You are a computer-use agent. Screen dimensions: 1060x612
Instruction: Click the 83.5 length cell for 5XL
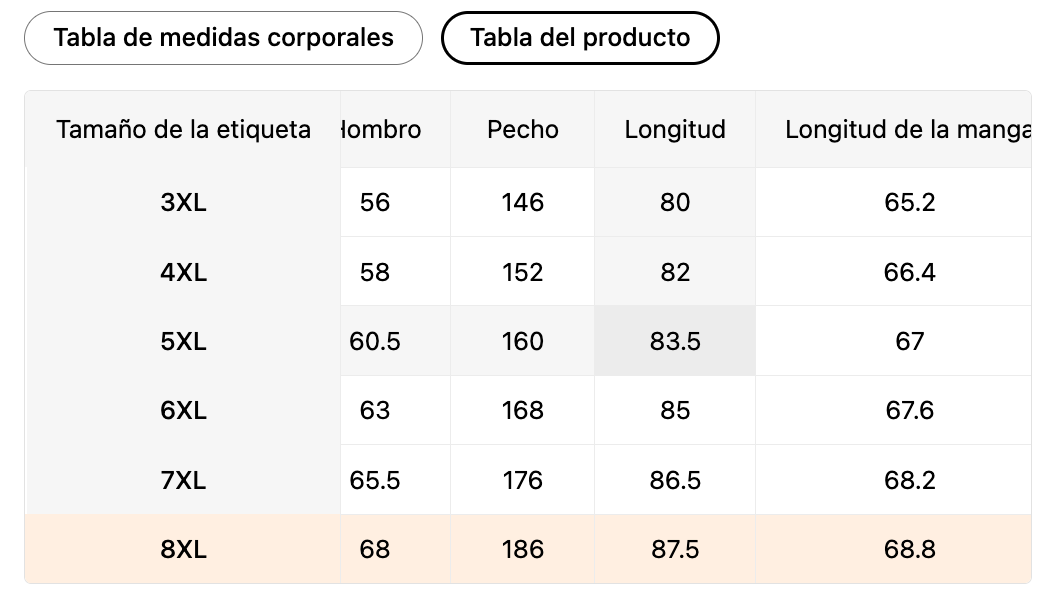[675, 341]
